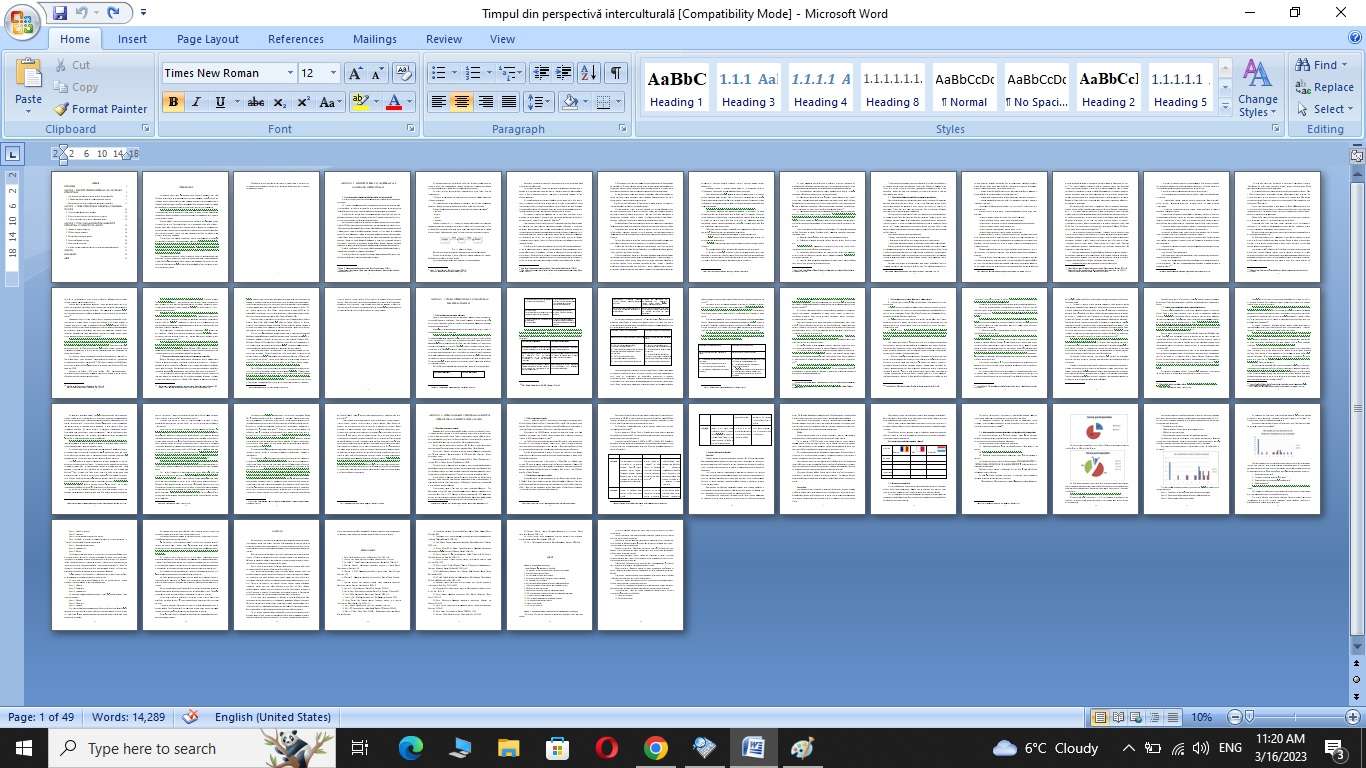This screenshot has height=768, width=1366.
Task: Toggle Bold formatting off
Action: click(173, 102)
